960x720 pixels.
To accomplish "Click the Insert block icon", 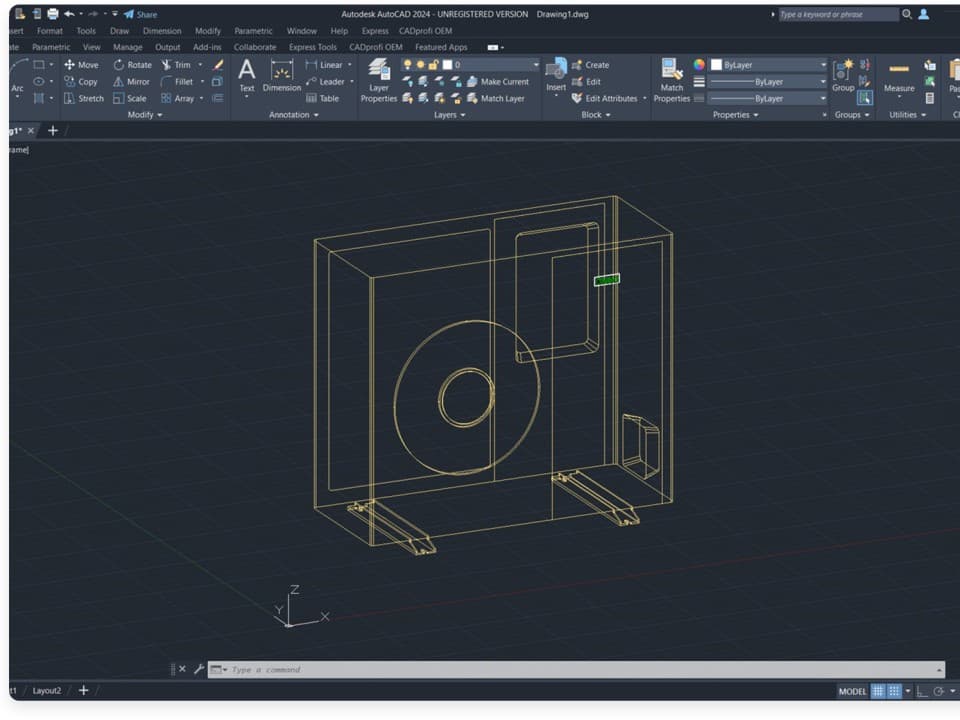I will (556, 75).
